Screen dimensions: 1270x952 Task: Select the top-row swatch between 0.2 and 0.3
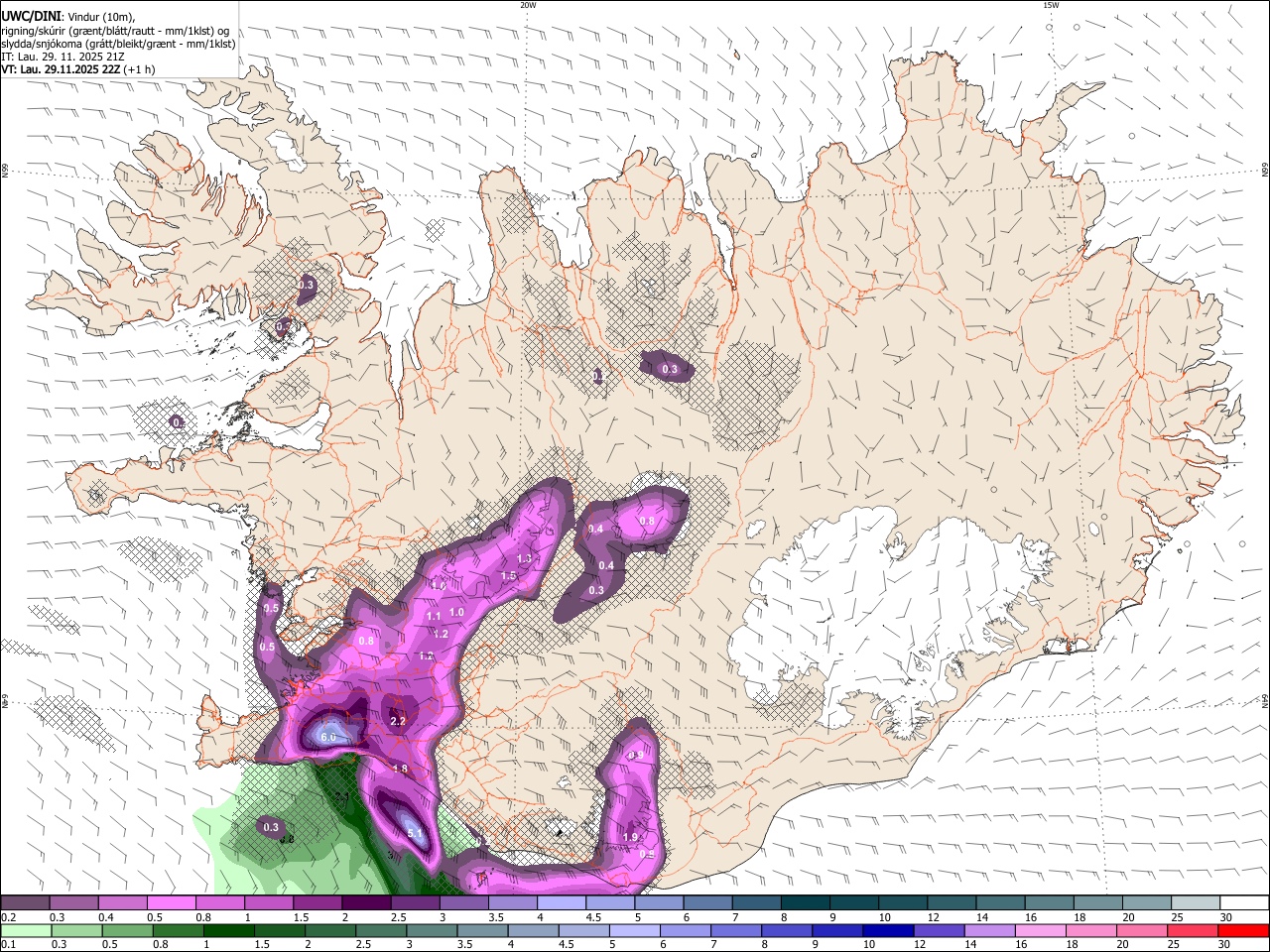(25, 903)
